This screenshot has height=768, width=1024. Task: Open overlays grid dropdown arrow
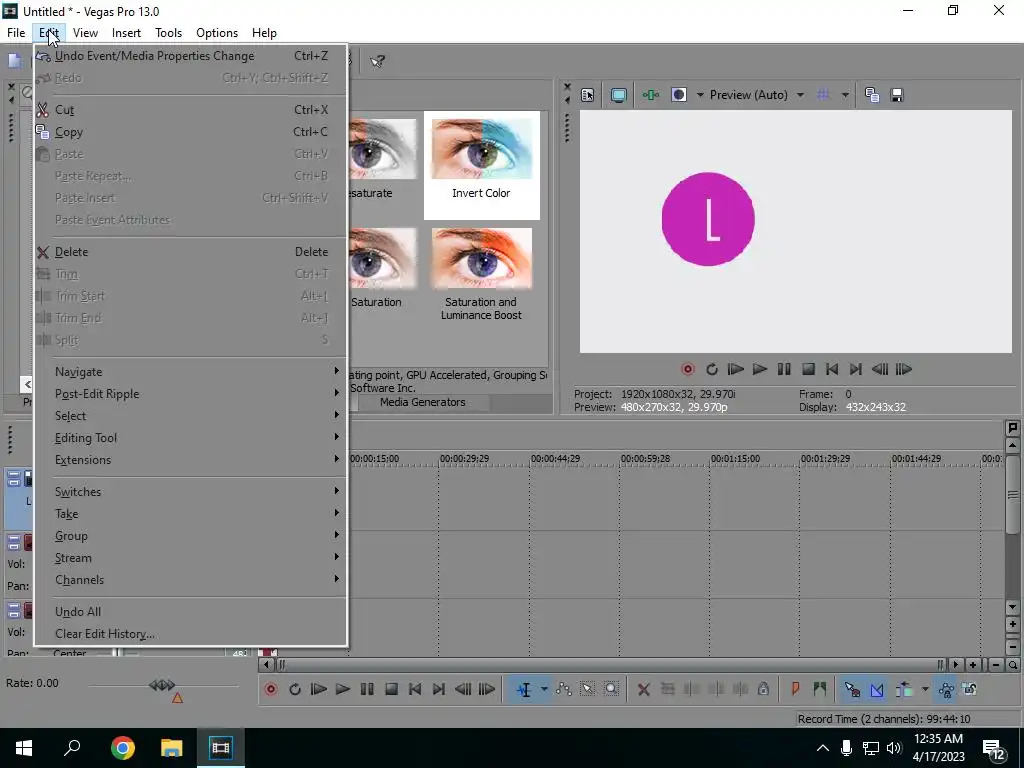point(845,95)
